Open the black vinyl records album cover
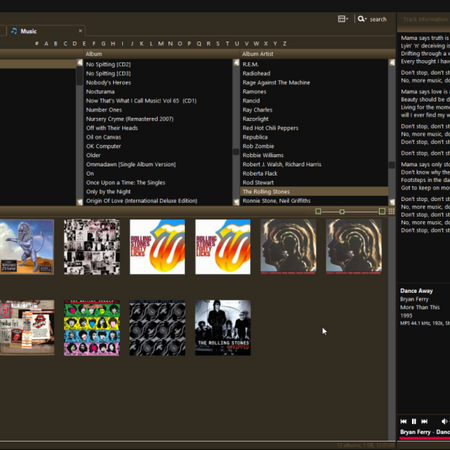The width and height of the screenshot is (450, 450). (157, 328)
